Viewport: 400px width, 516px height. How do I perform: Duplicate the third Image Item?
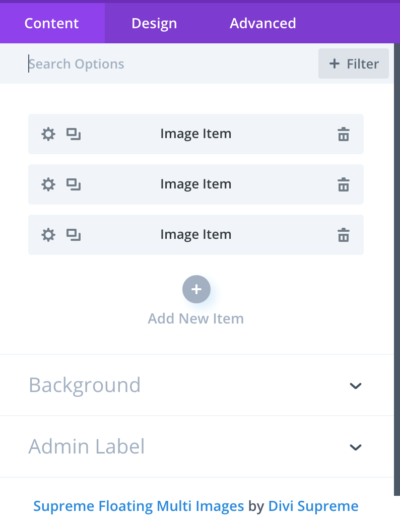(x=73, y=235)
